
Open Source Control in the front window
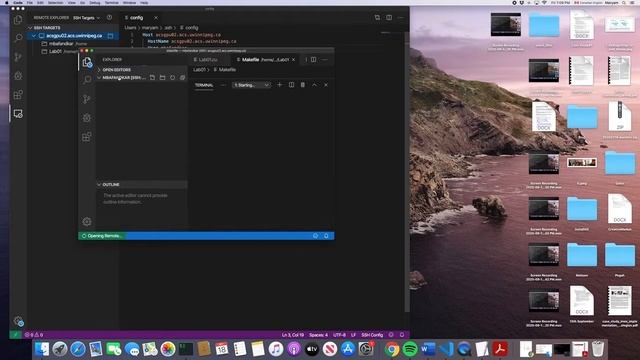point(87,99)
